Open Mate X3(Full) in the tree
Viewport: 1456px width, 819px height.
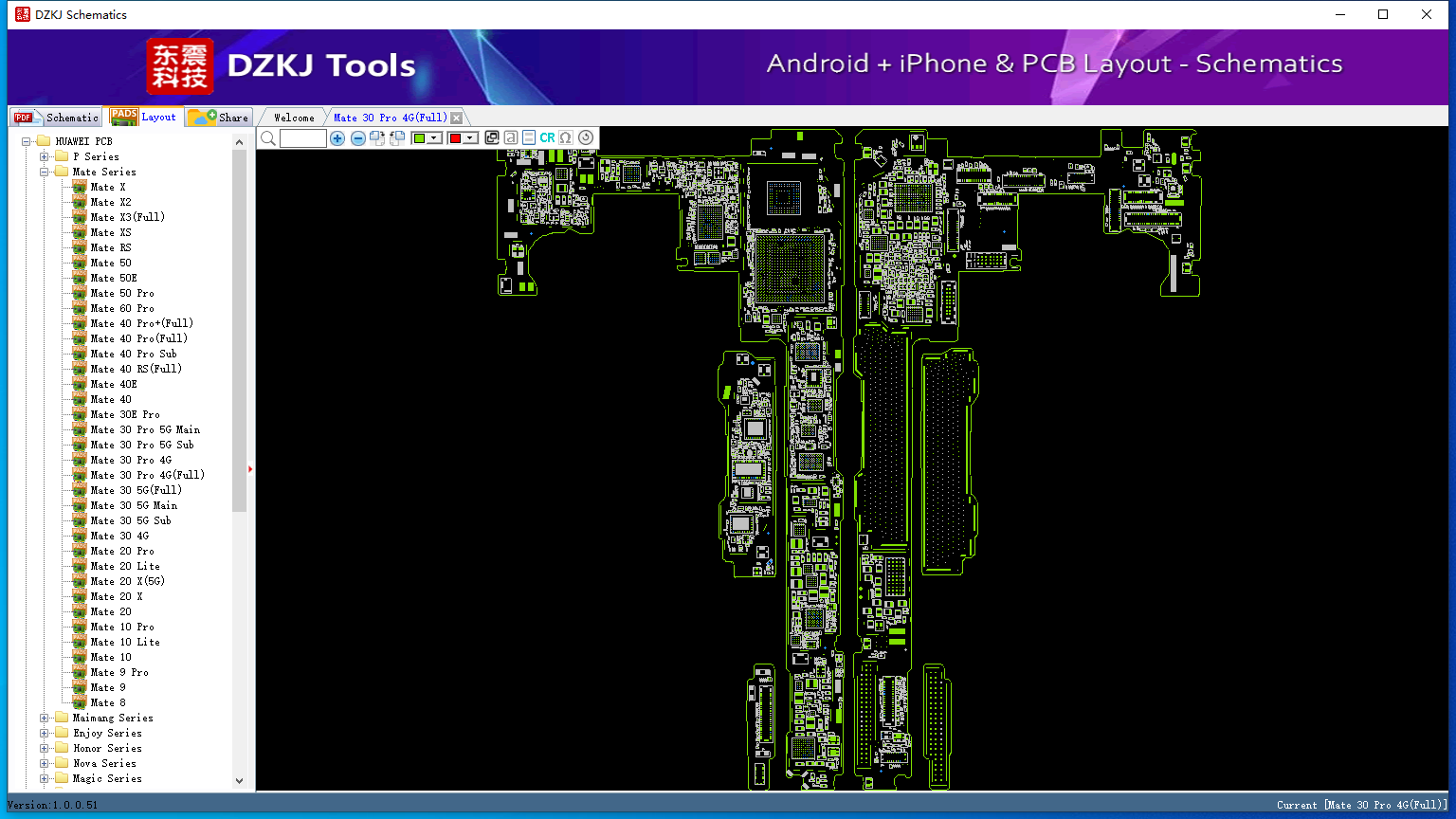tap(127, 217)
